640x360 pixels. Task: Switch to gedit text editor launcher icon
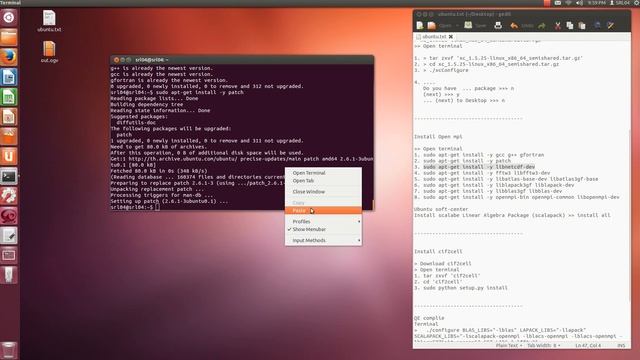[x=9, y=236]
